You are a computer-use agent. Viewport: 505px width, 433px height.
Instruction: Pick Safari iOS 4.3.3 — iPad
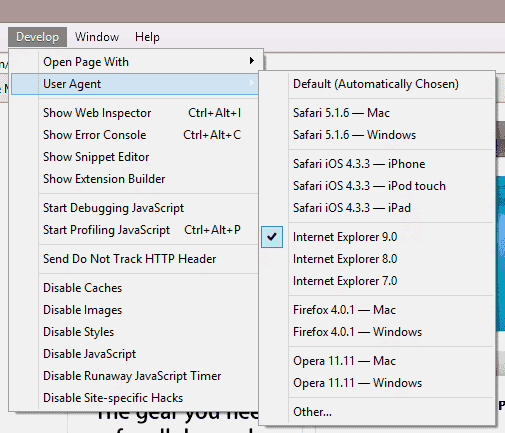(377, 208)
